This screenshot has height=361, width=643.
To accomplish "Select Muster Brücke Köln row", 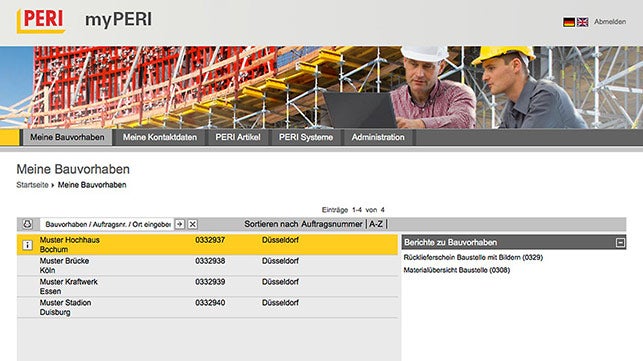I will [207, 266].
